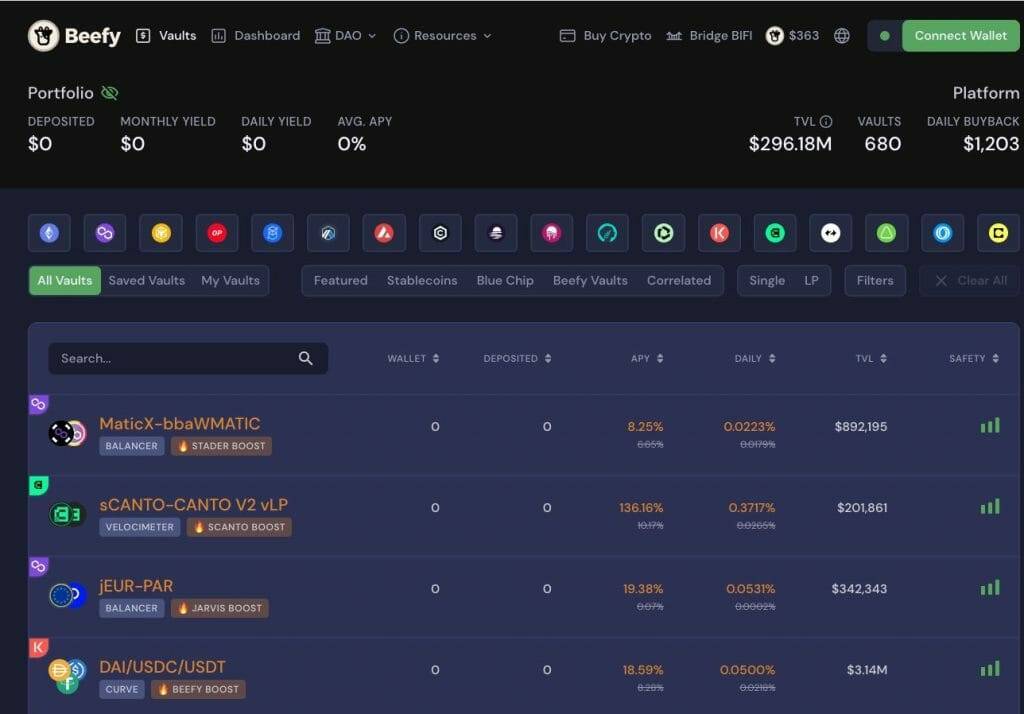1024x714 pixels.
Task: Switch to Saved Vaults
Action: 147,280
